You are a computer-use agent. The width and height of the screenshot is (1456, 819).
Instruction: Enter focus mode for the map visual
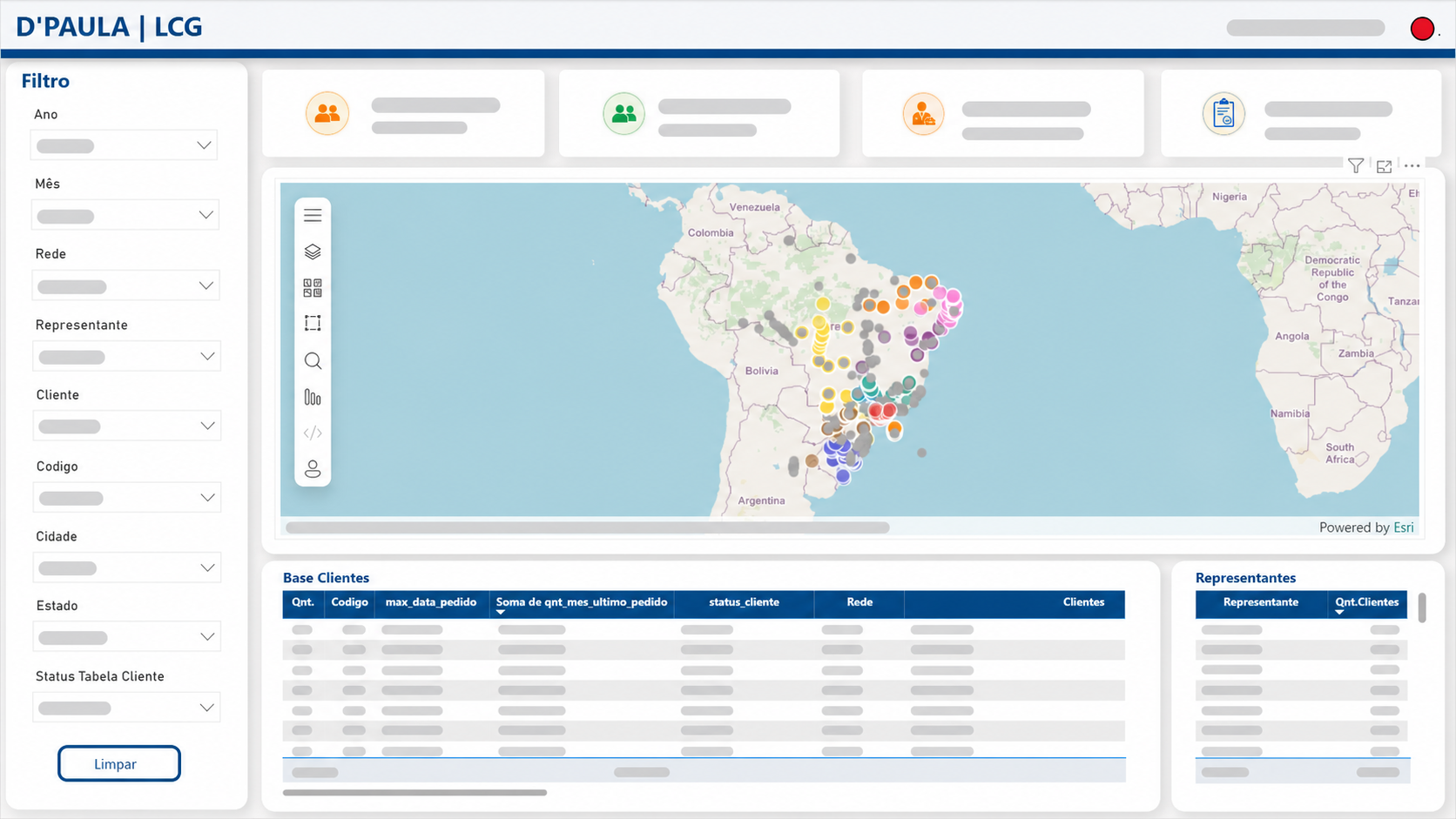pos(1384,165)
